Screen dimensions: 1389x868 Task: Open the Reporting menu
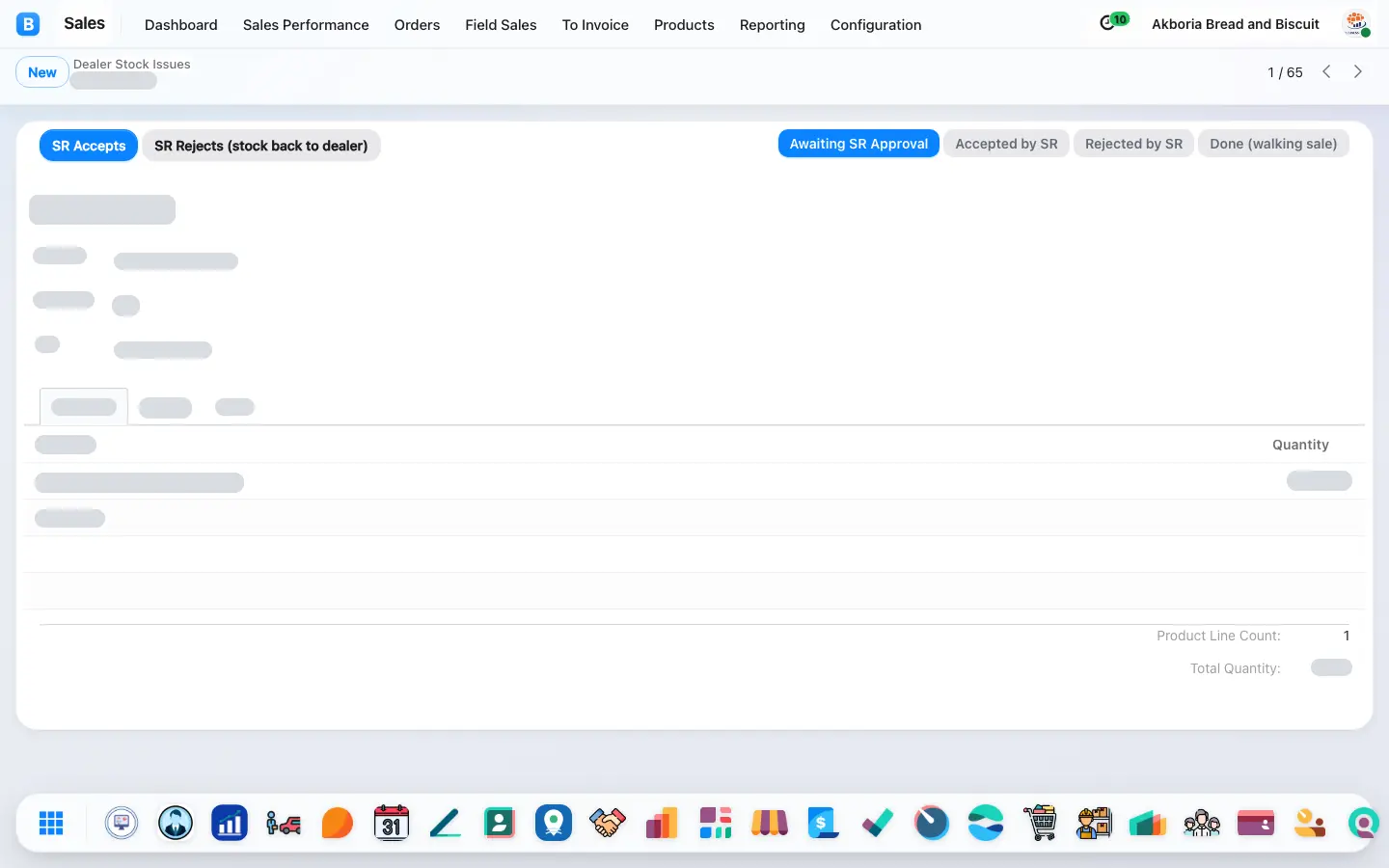(x=772, y=24)
